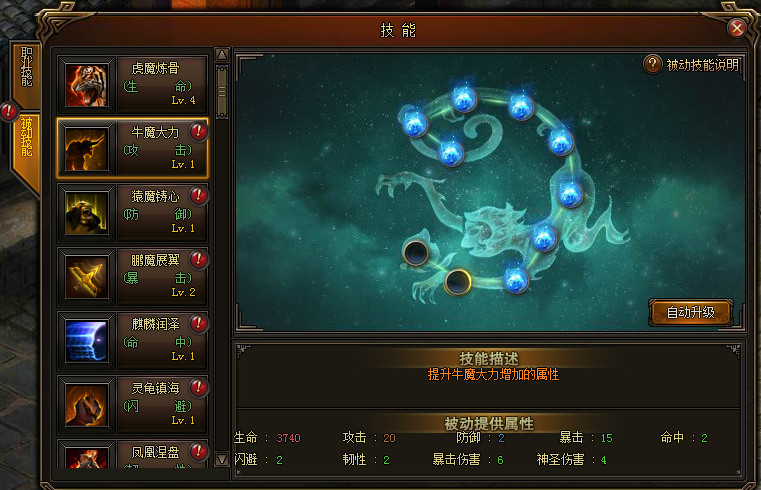Click the skill list scrollbar handle
761x490 pixels.
coord(222,92)
